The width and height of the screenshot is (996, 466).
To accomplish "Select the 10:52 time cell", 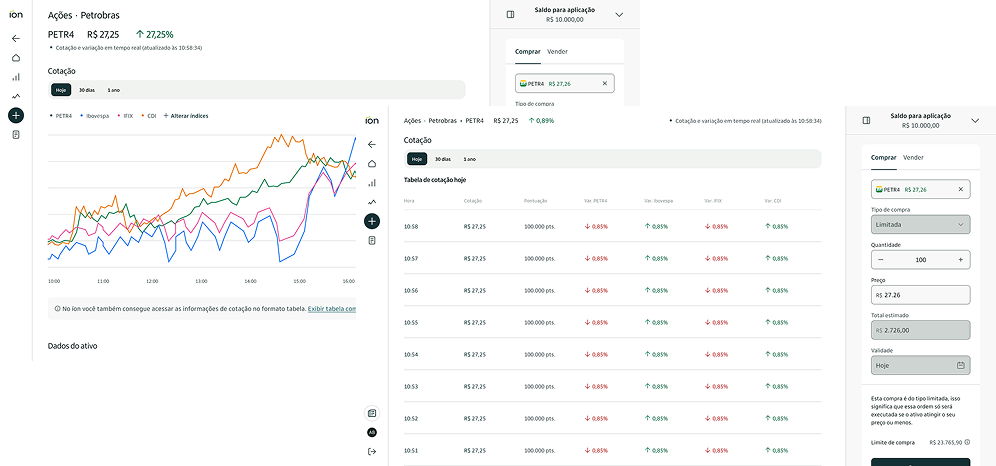I will tap(411, 418).
